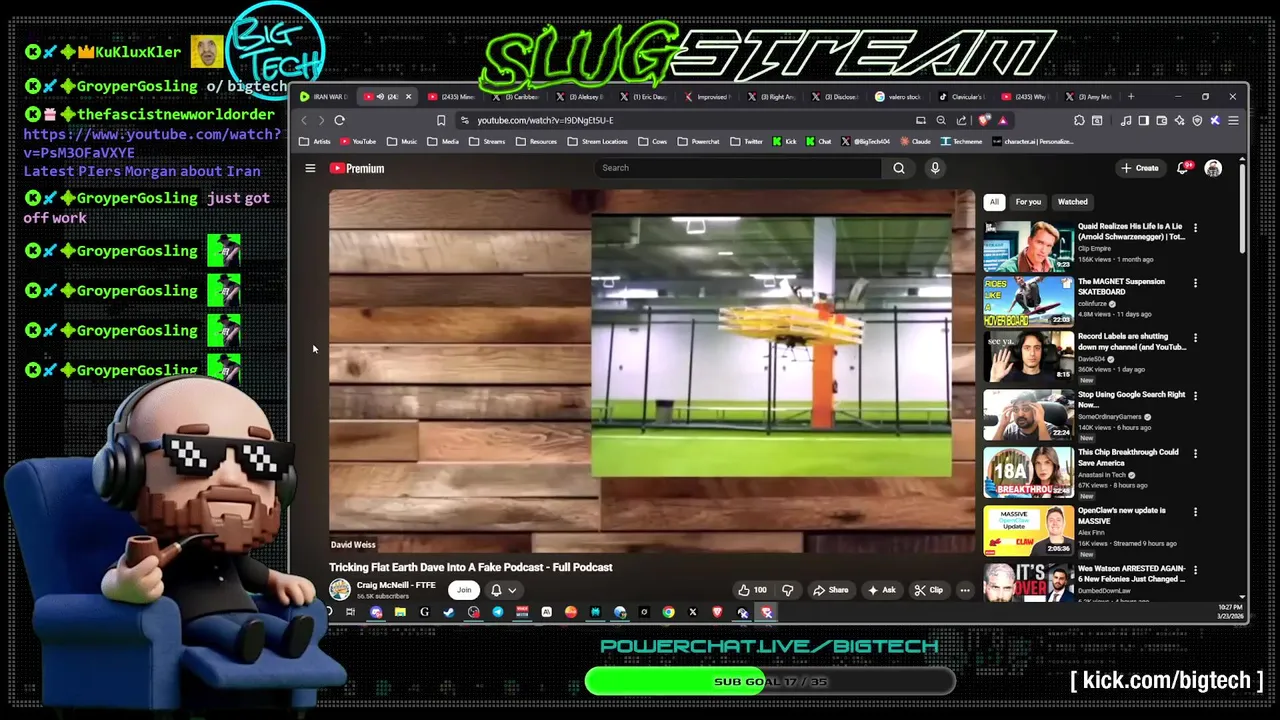This screenshot has width=1280, height=720.
Task: Switch to the IRAN WAR browser tab
Action: [x=326, y=97]
